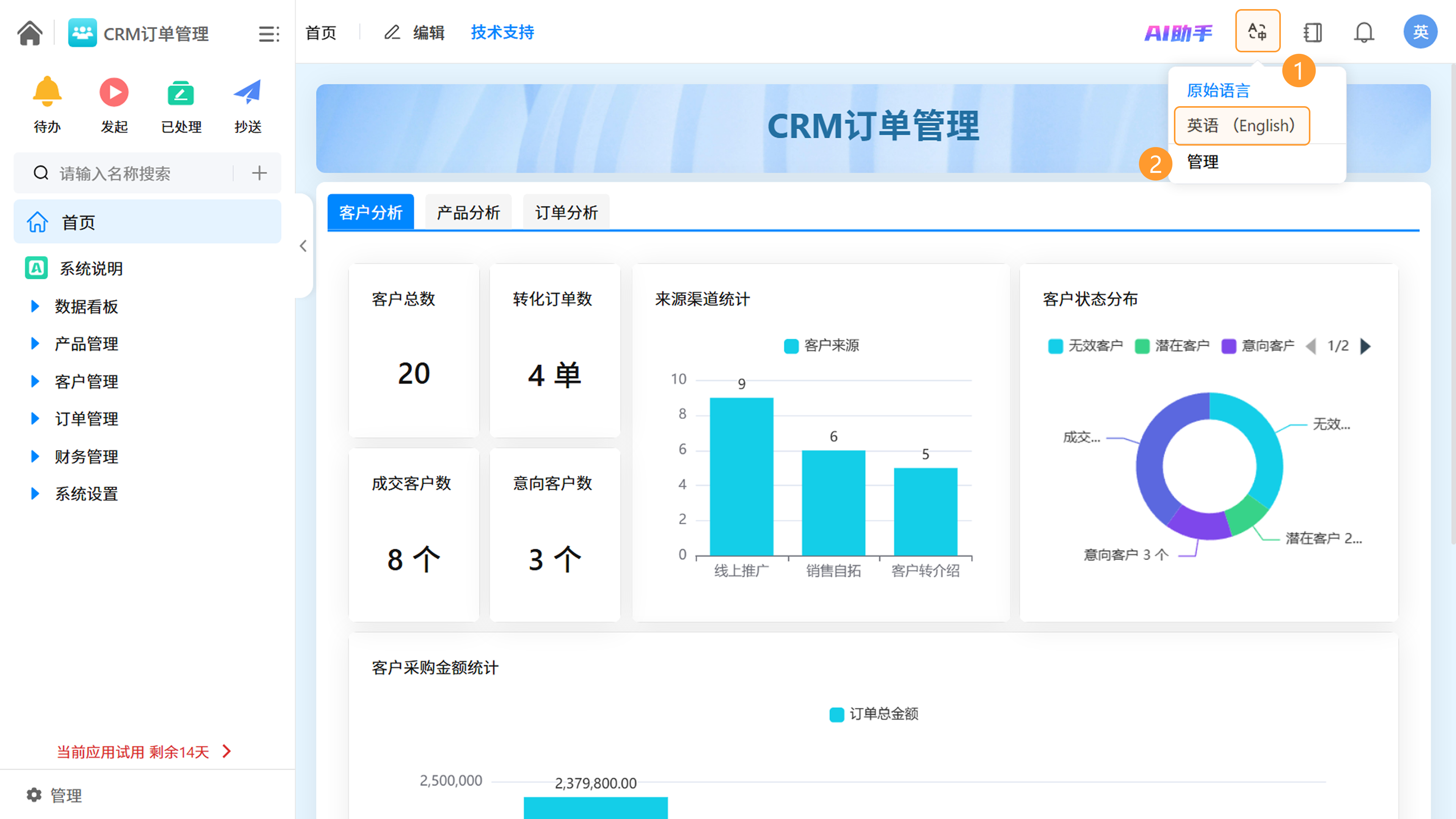Click the 成交客户数 card
Screen dimensions: 1456x819
pos(414,535)
